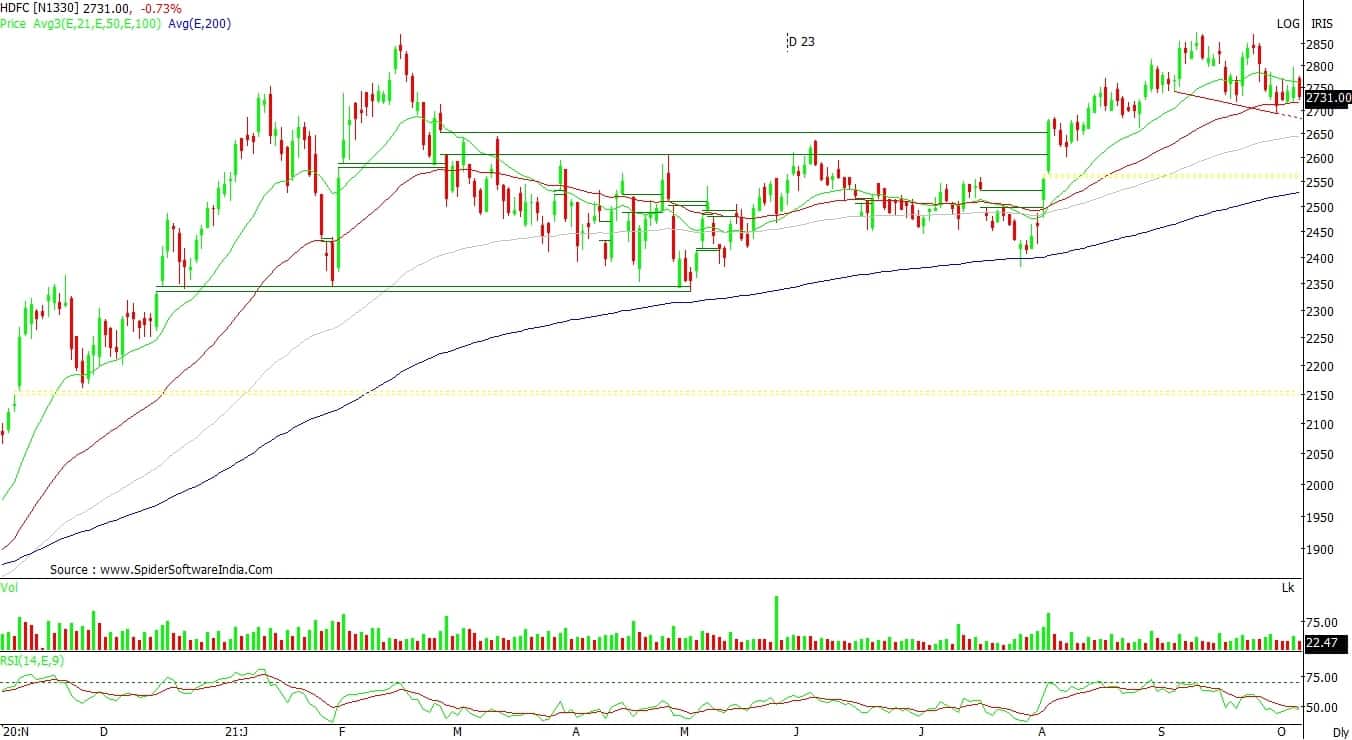Click the Vol panel label
1352x740 pixels.
point(9,588)
